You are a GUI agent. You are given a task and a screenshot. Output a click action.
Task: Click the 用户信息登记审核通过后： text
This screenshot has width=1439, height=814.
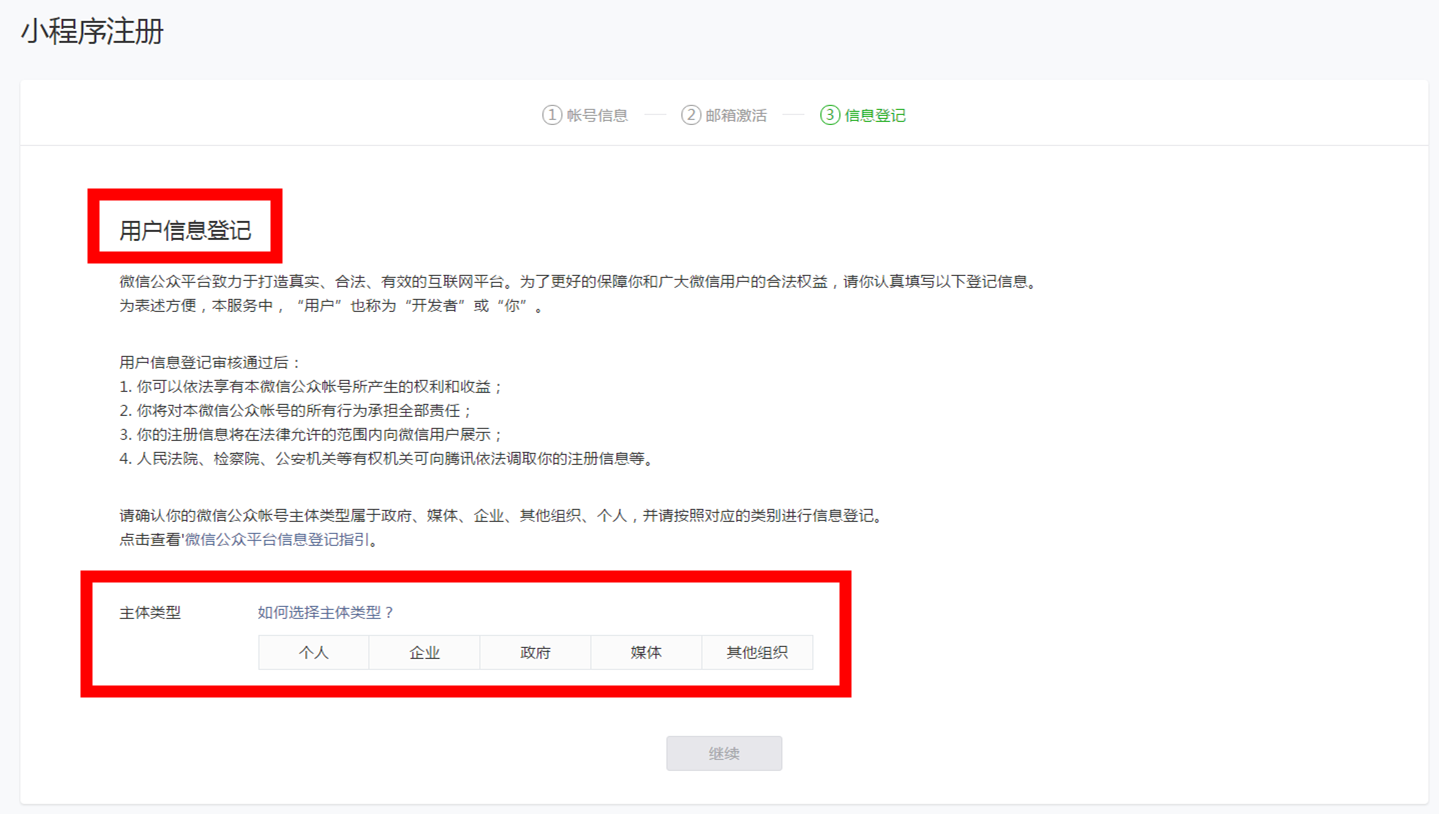coord(210,363)
